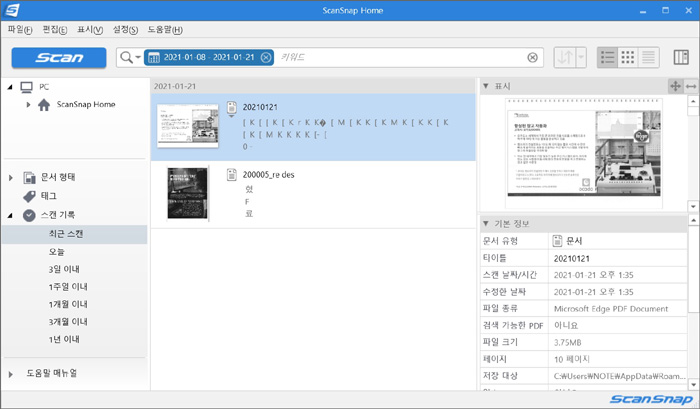Switch to thumbnail grid view
The height and width of the screenshot is (409, 700).
click(628, 58)
